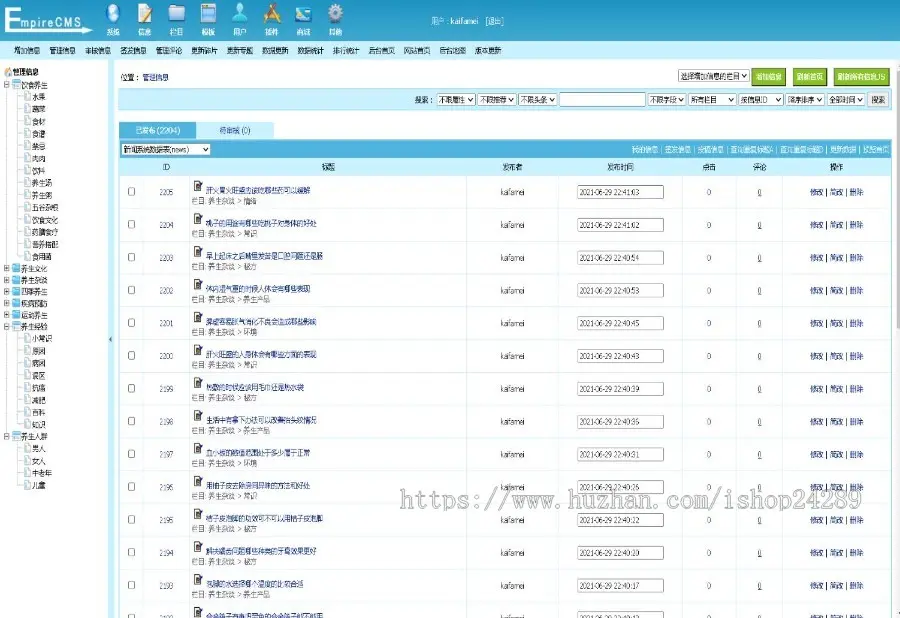The image size is (900, 618).
Task: Open the 栏目 (Column) folder icon
Action: click(176, 13)
